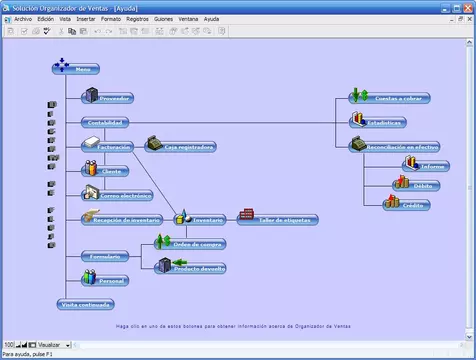Screen dimensions: 476x360
Task: Open the Formato menu
Action: point(111,19)
